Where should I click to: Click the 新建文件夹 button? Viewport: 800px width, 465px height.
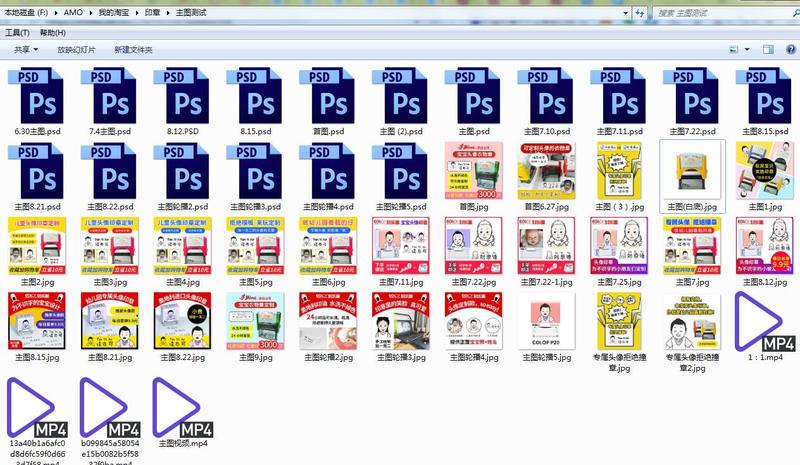point(133,49)
